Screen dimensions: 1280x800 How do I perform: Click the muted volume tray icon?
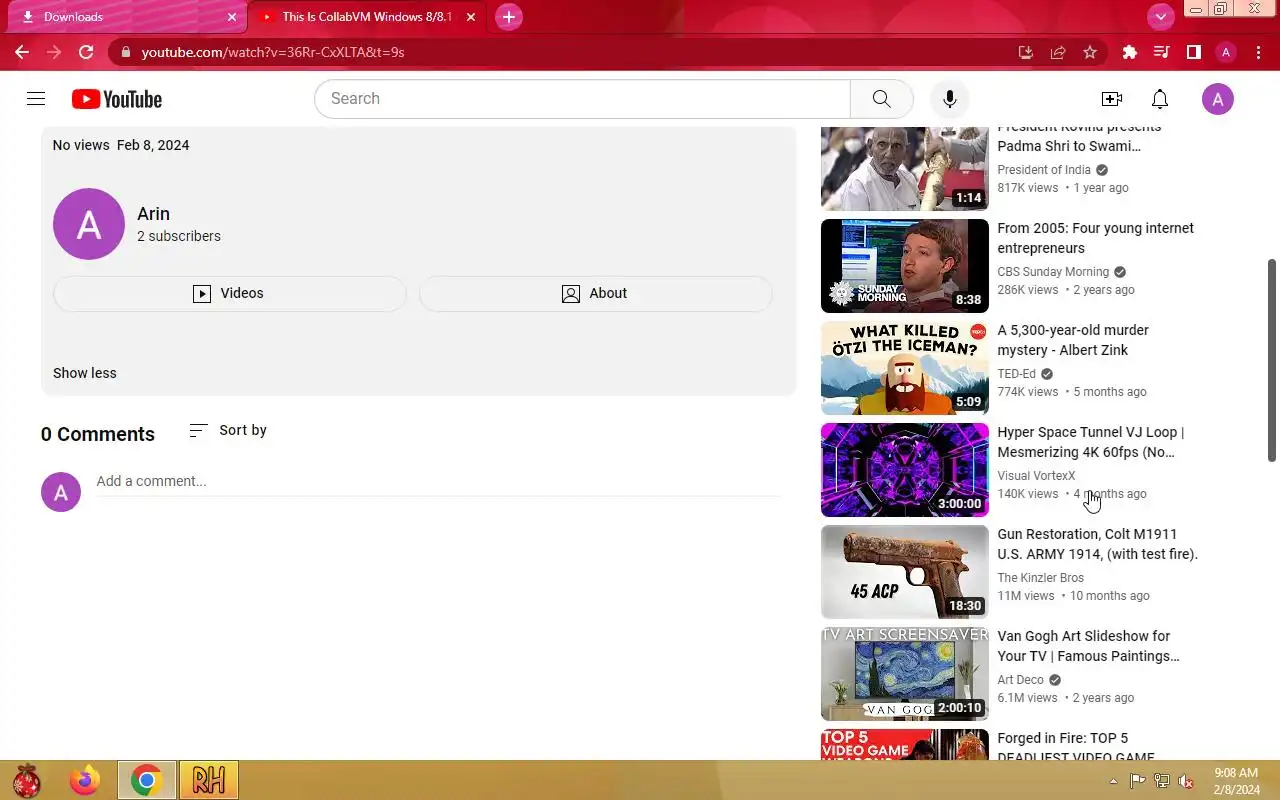1186,781
